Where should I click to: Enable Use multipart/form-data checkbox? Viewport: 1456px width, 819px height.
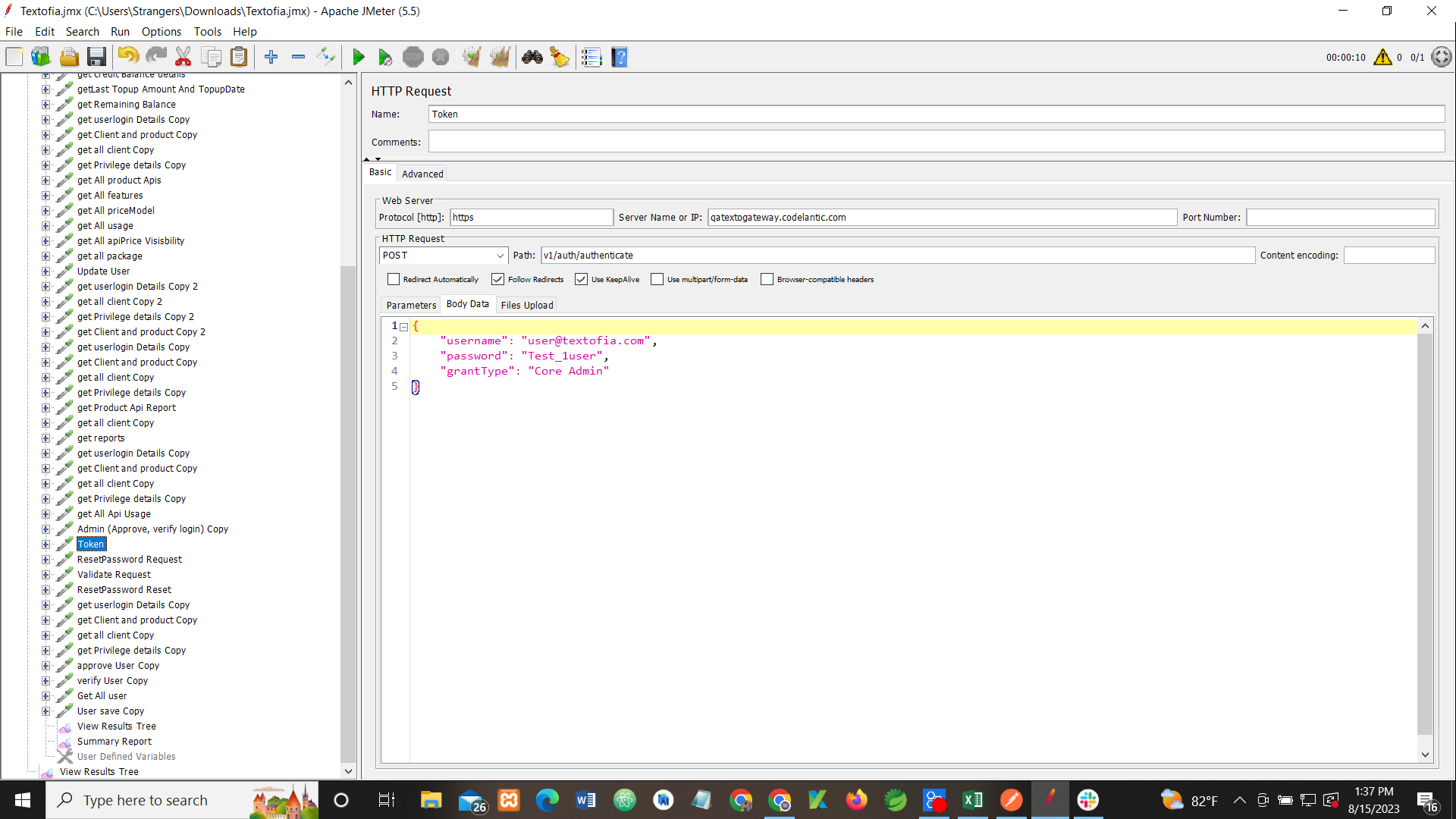(x=657, y=279)
